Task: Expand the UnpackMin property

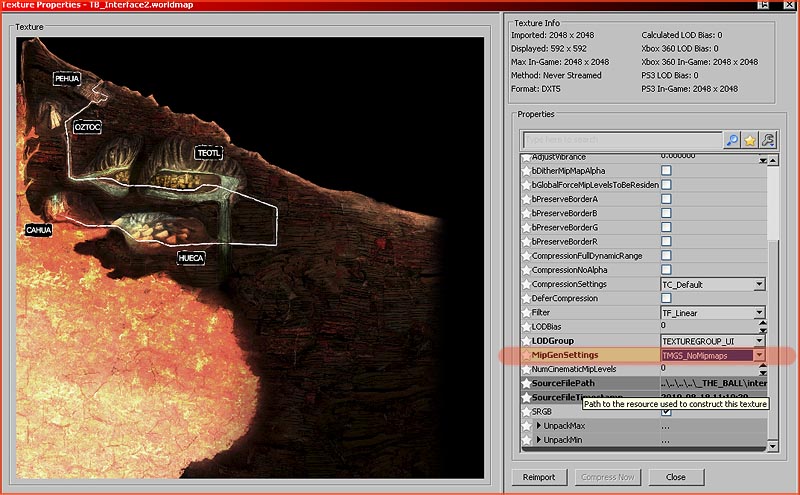Action: (x=538, y=440)
